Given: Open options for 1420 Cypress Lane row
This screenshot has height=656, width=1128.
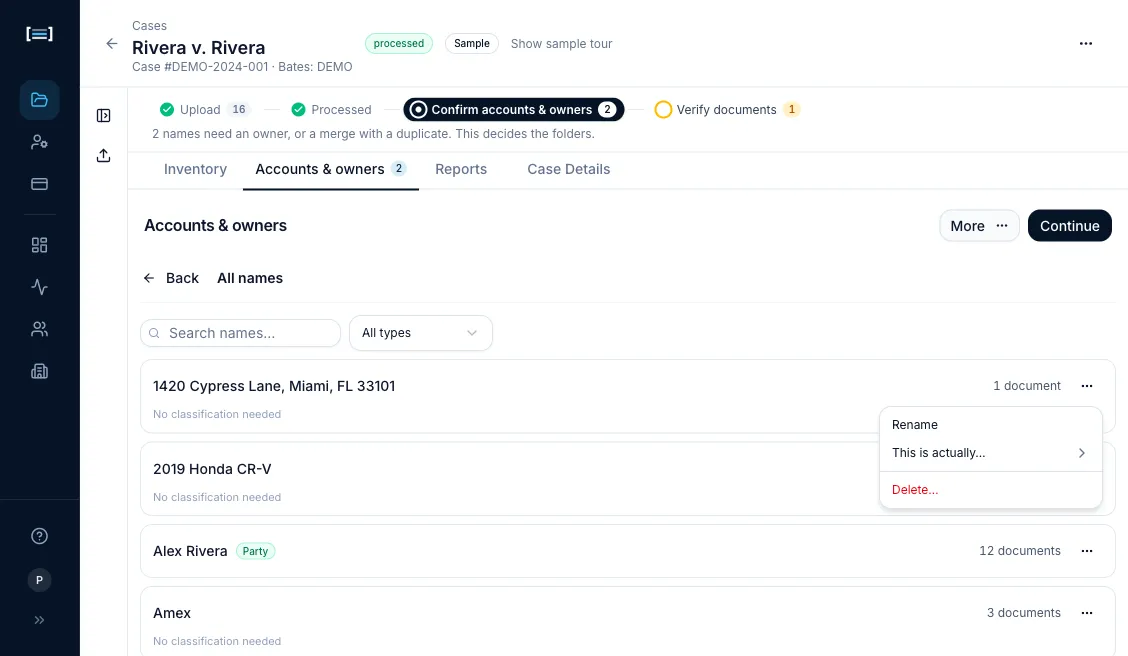Looking at the screenshot, I should 1086,386.
